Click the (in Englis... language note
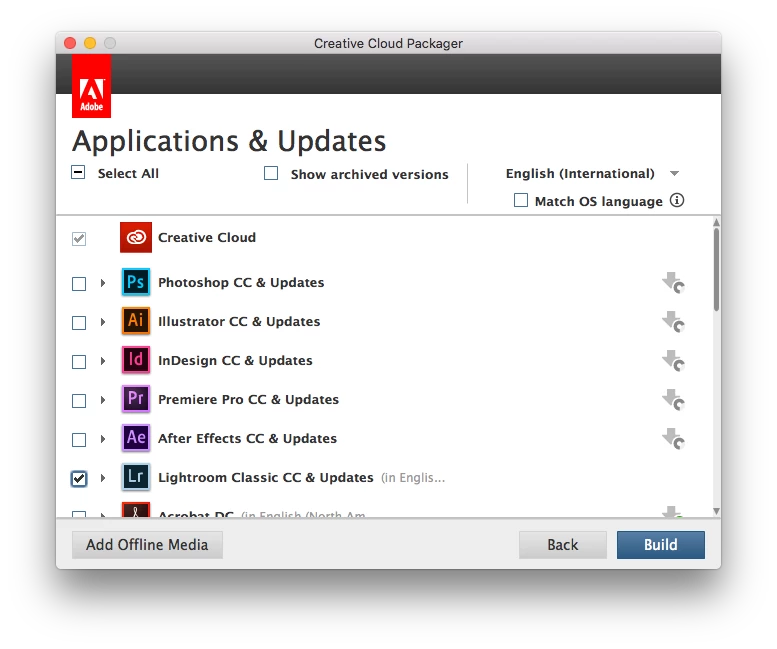 (x=413, y=478)
